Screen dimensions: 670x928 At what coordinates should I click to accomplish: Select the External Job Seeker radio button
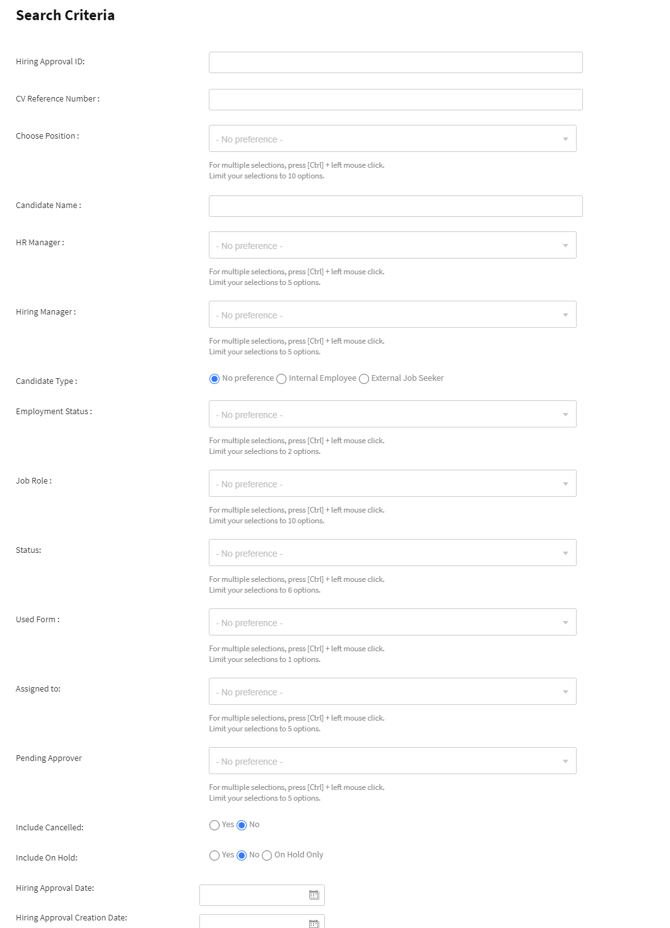tap(364, 379)
